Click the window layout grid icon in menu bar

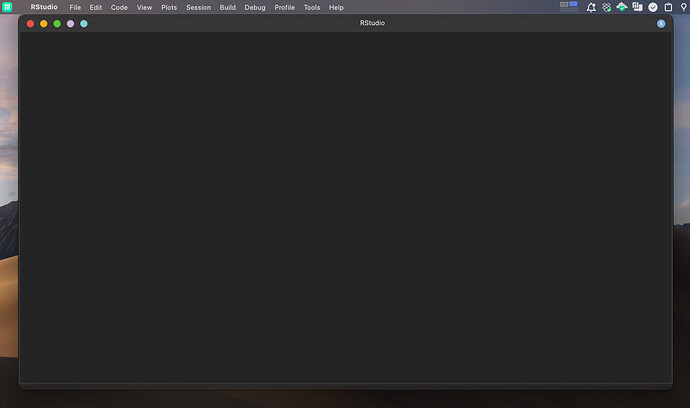tap(569, 6)
